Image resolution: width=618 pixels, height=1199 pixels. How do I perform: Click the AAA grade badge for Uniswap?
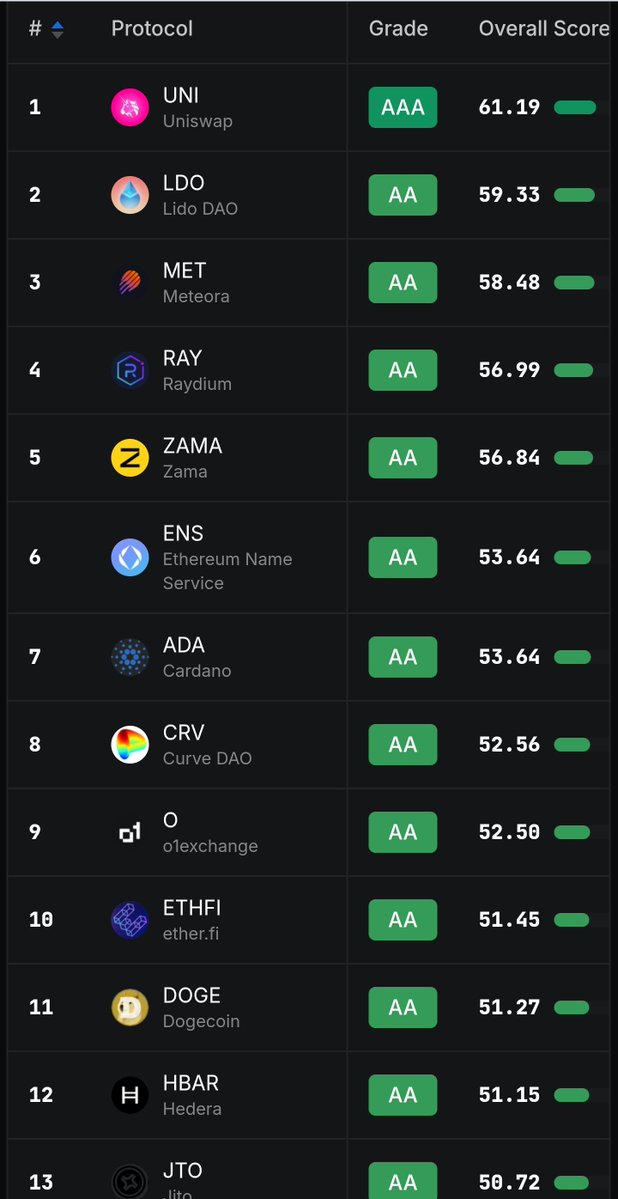[403, 107]
